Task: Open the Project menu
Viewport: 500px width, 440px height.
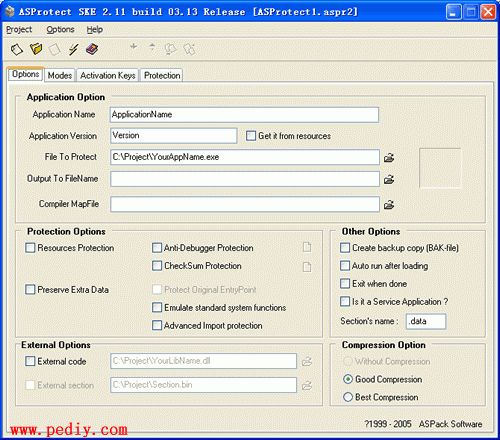Action: point(19,30)
